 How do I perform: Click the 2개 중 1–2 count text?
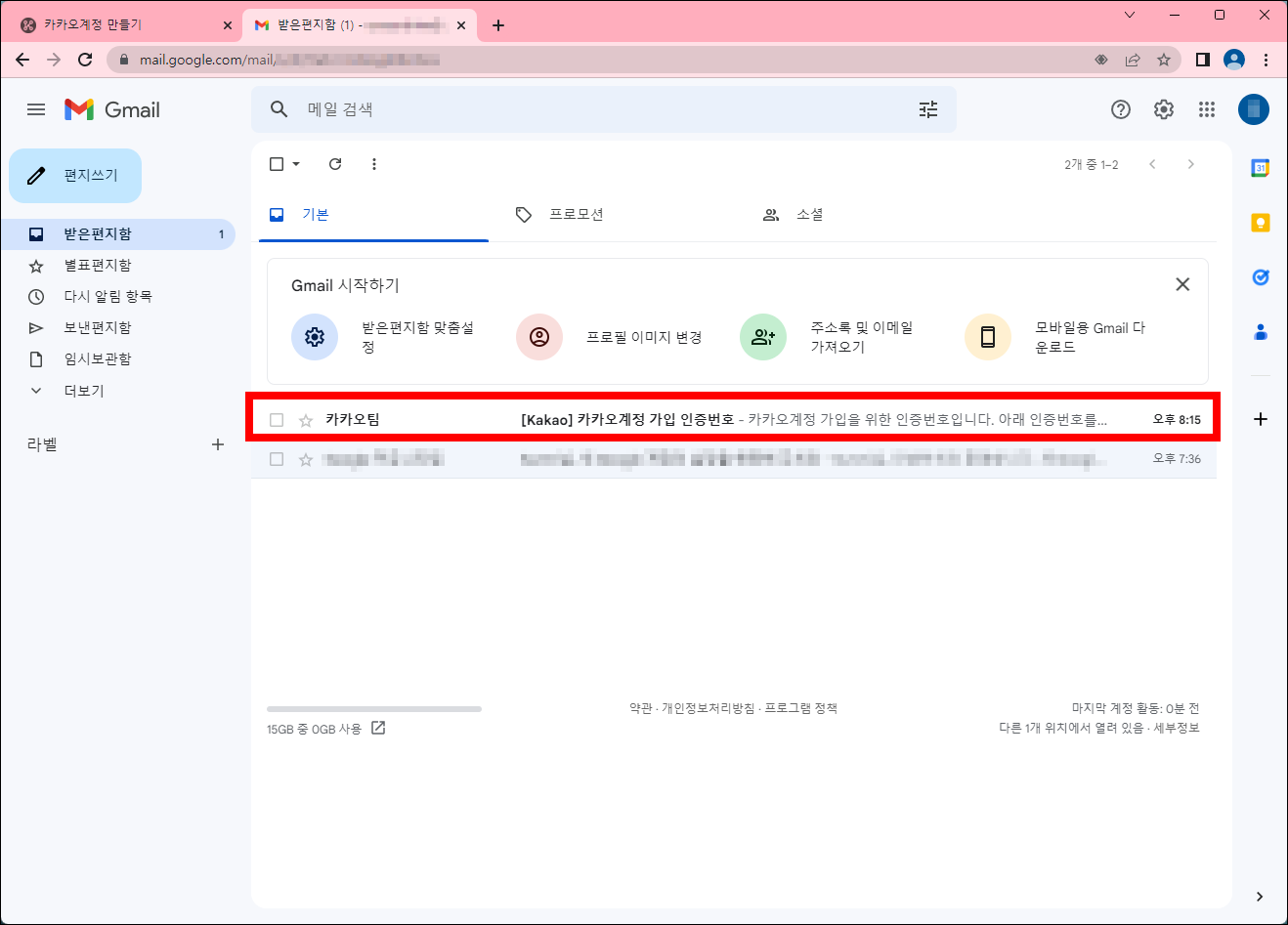point(1092,165)
